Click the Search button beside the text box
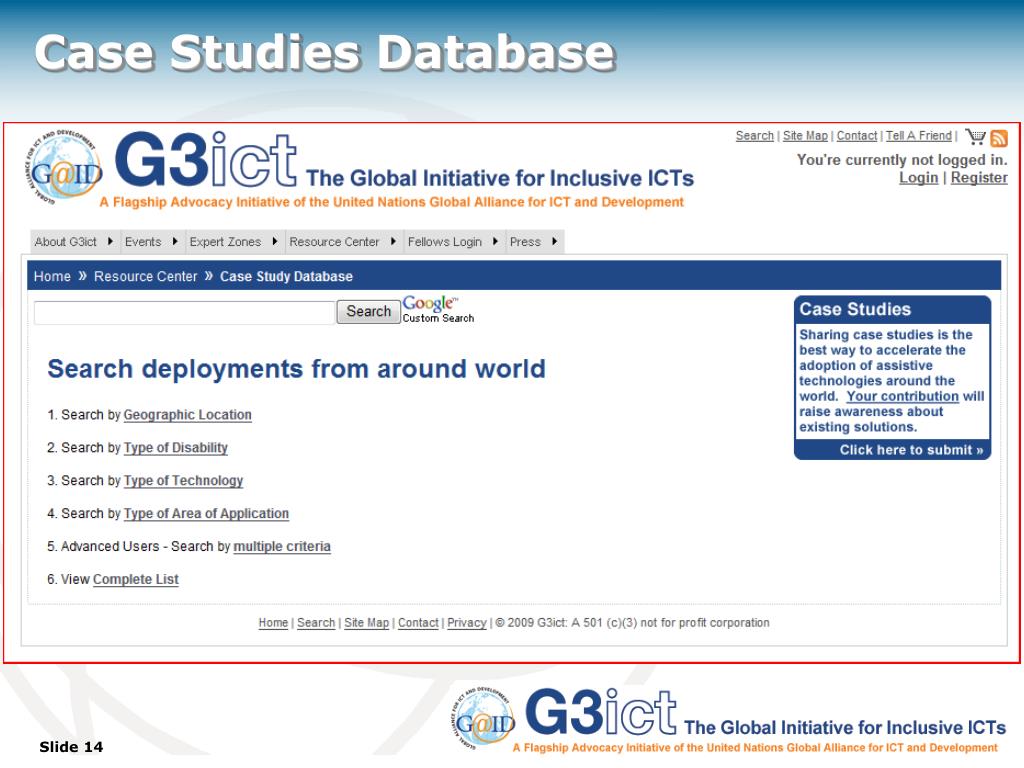Screen dimensions: 1024x768 click(x=368, y=312)
